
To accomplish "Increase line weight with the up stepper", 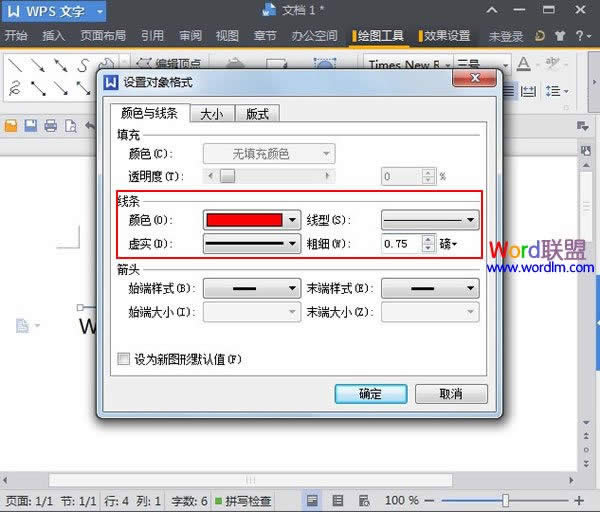I will [429, 240].
